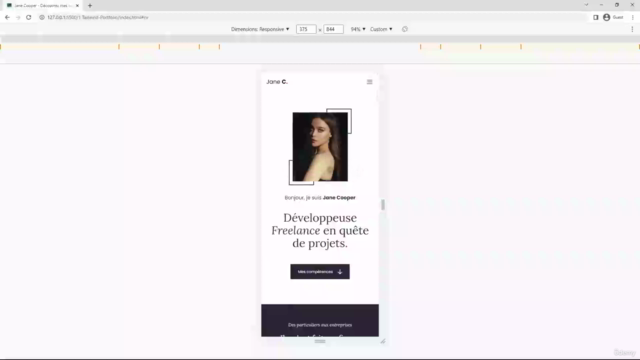Click the Mes compétences button
640x360 pixels.
pos(320,272)
